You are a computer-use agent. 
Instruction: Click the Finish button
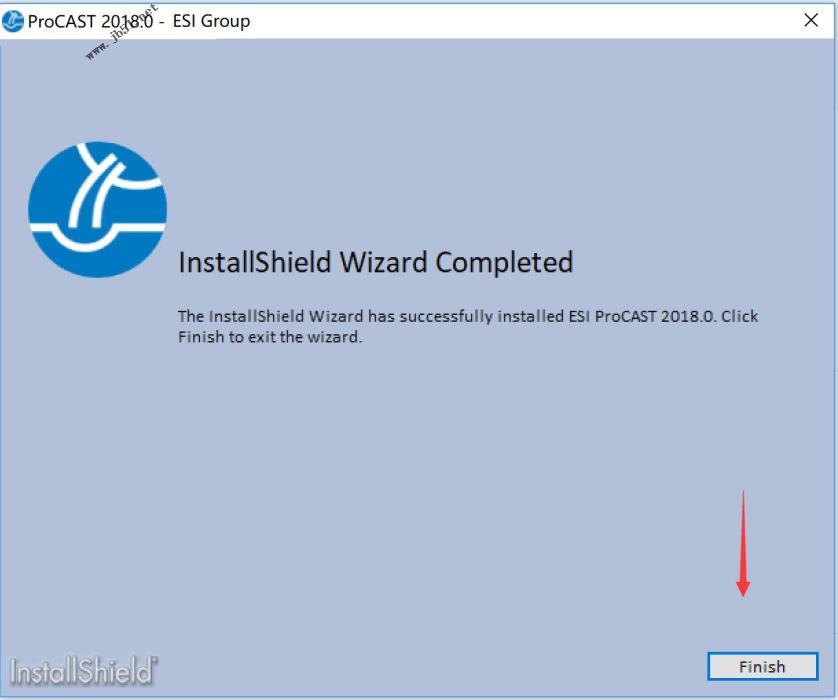(x=763, y=666)
